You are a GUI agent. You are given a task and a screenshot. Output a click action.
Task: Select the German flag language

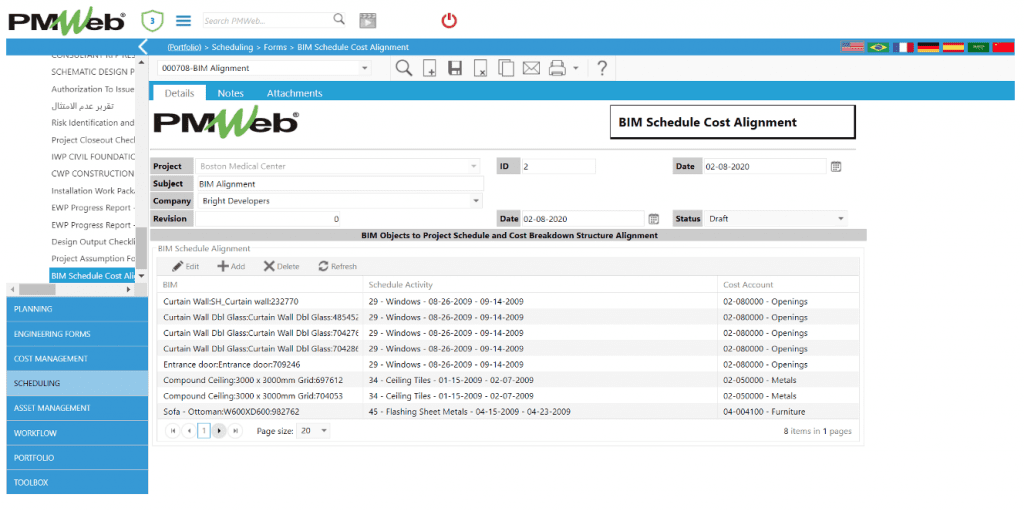928,47
